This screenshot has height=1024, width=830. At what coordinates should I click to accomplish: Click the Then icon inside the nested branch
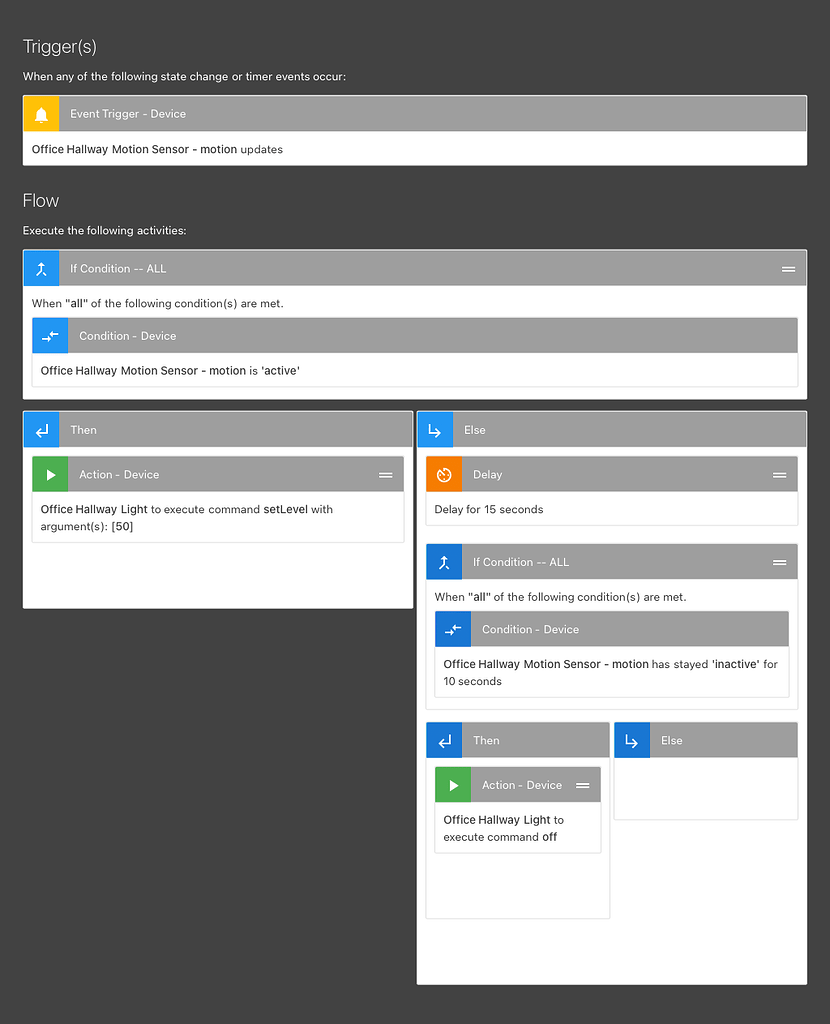click(x=442, y=740)
